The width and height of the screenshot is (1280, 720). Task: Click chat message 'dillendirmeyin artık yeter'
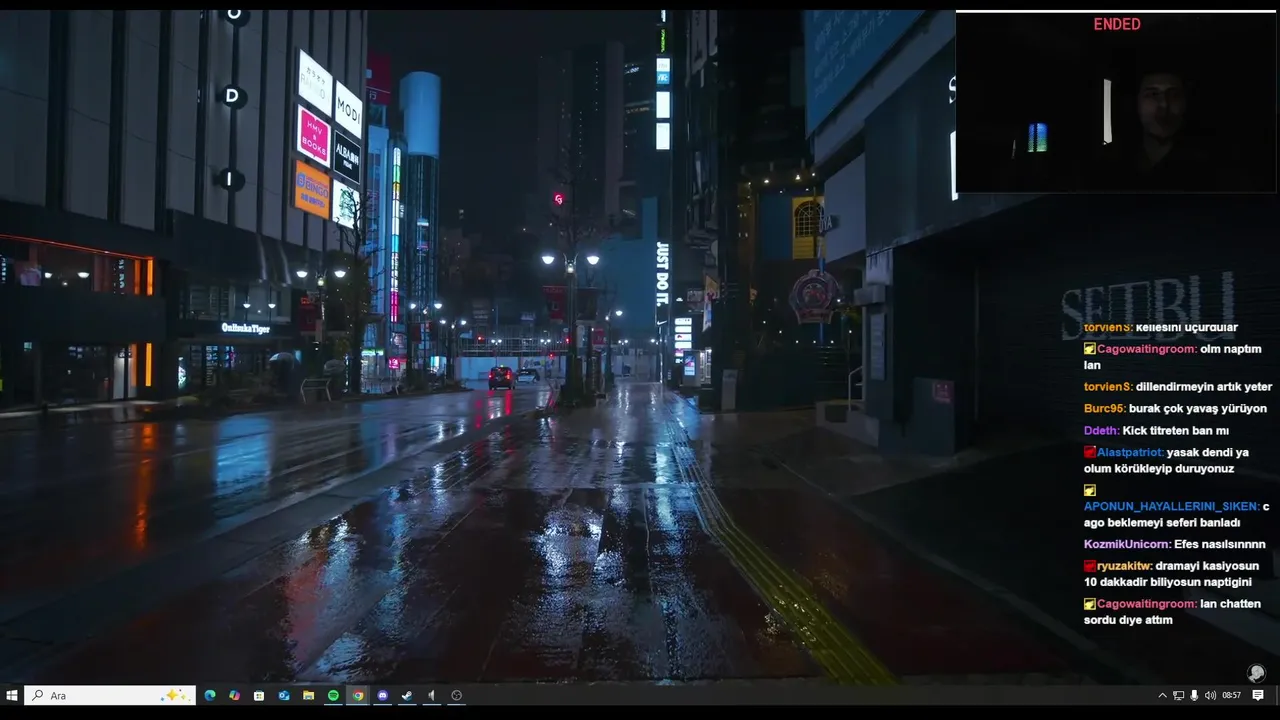(1204, 387)
